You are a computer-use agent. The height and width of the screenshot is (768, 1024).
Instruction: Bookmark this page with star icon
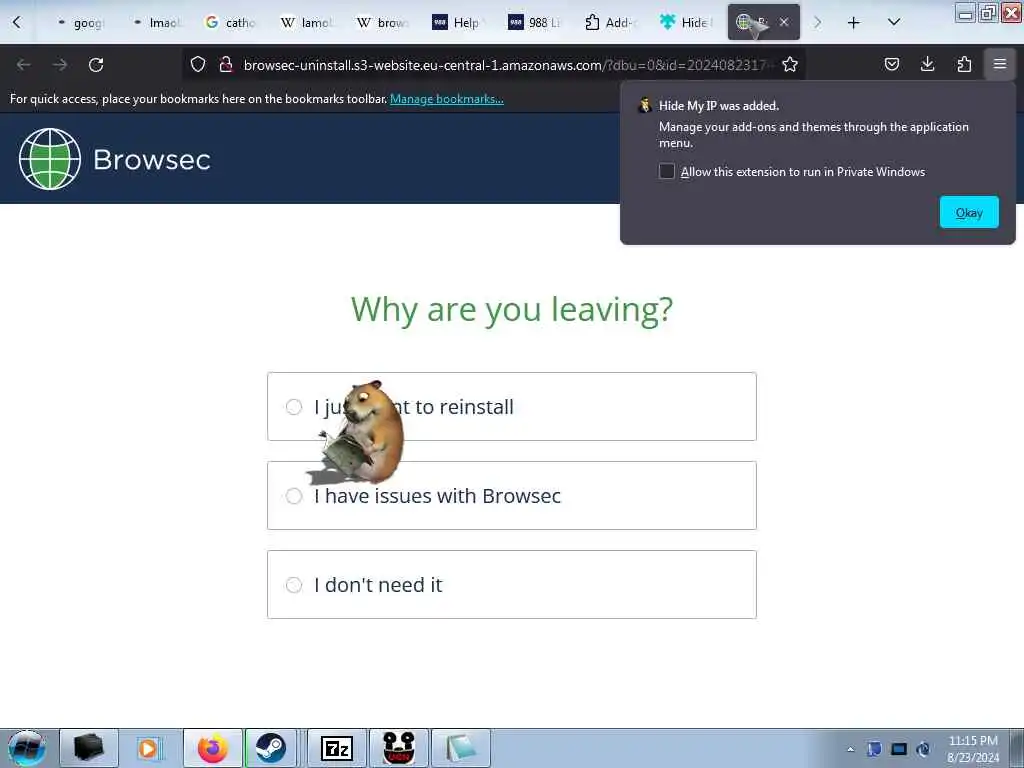point(790,64)
